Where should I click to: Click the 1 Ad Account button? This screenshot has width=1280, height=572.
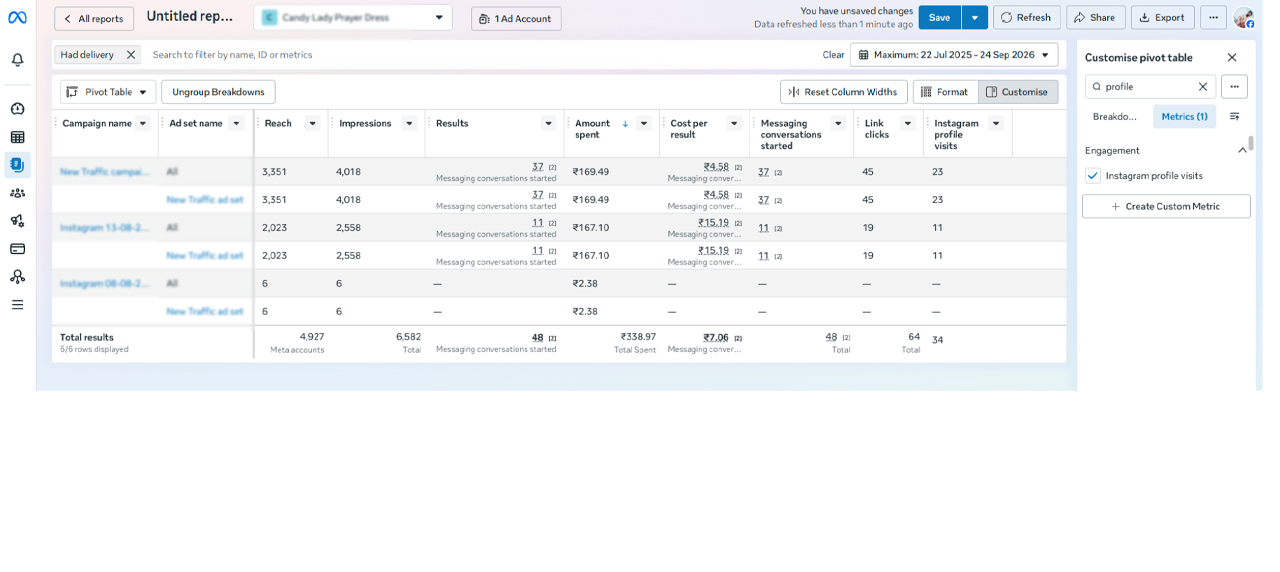[516, 18]
